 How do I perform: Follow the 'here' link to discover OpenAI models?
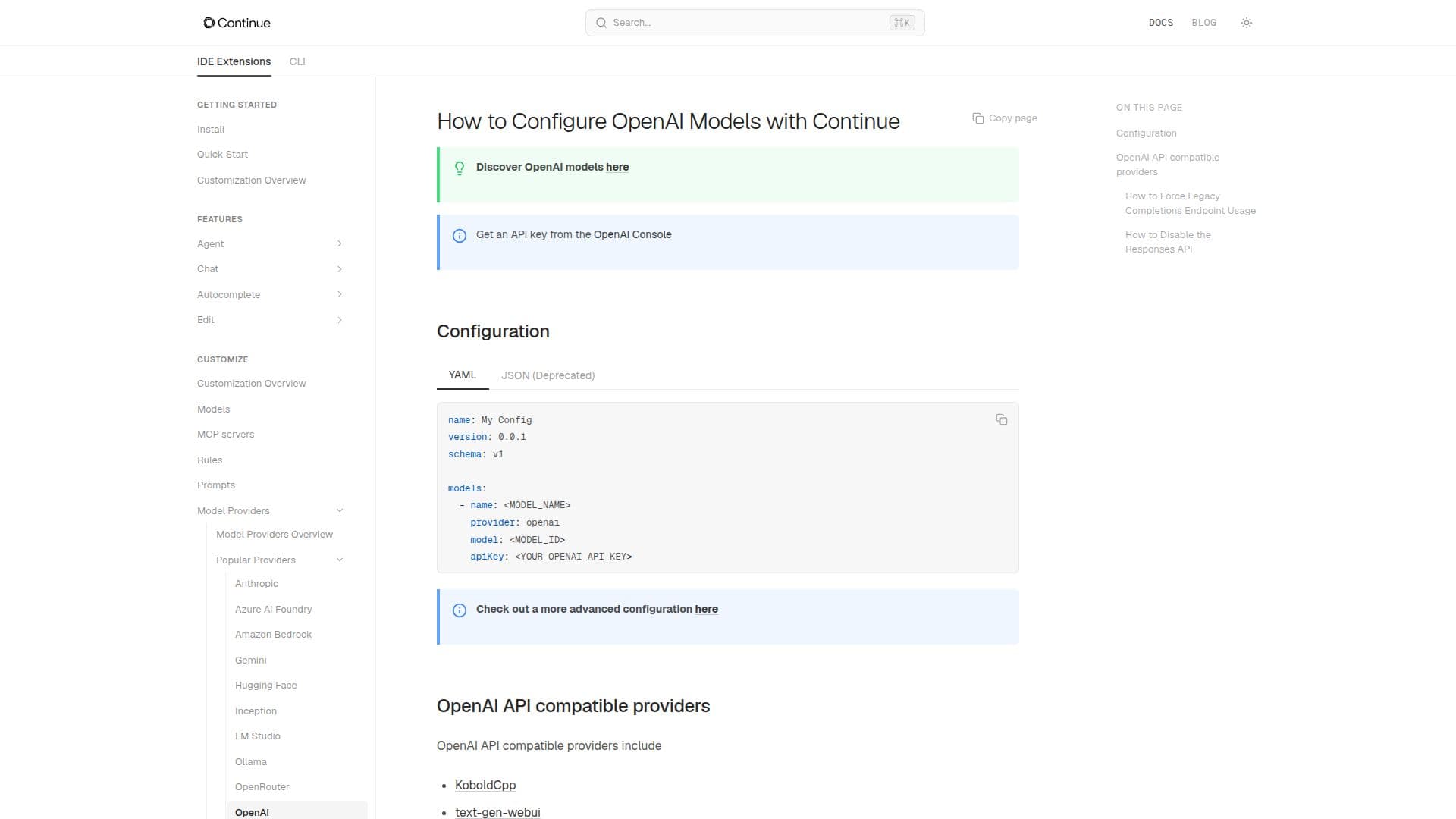[617, 167]
